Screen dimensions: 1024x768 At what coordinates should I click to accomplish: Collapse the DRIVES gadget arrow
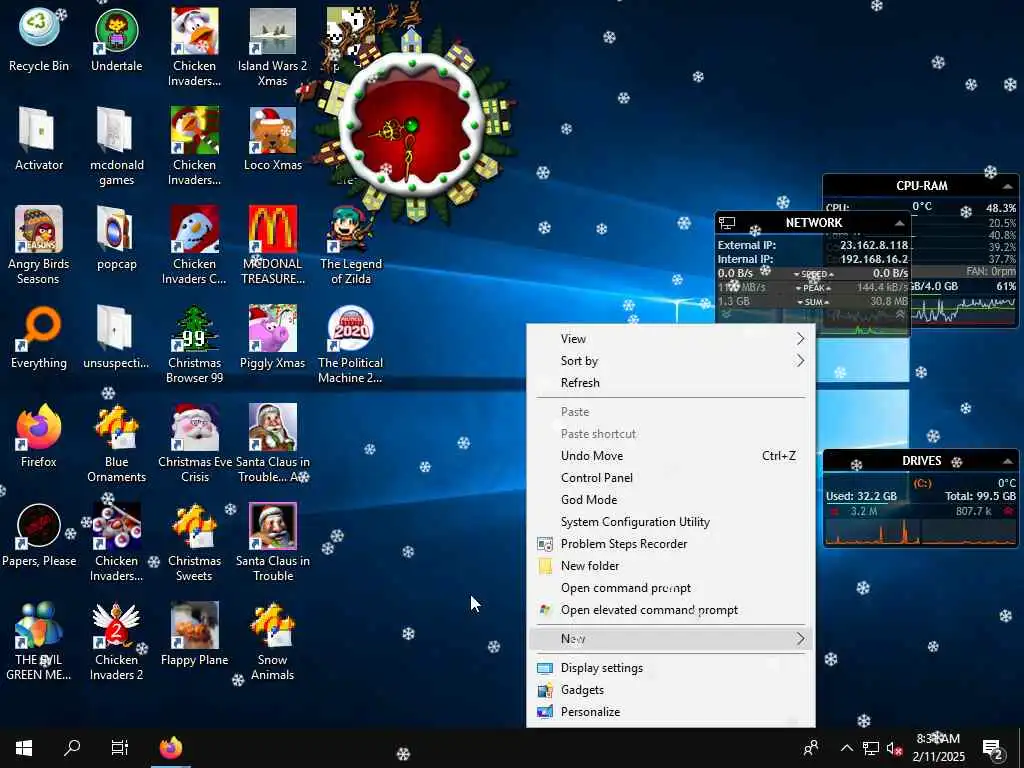[1007, 461]
